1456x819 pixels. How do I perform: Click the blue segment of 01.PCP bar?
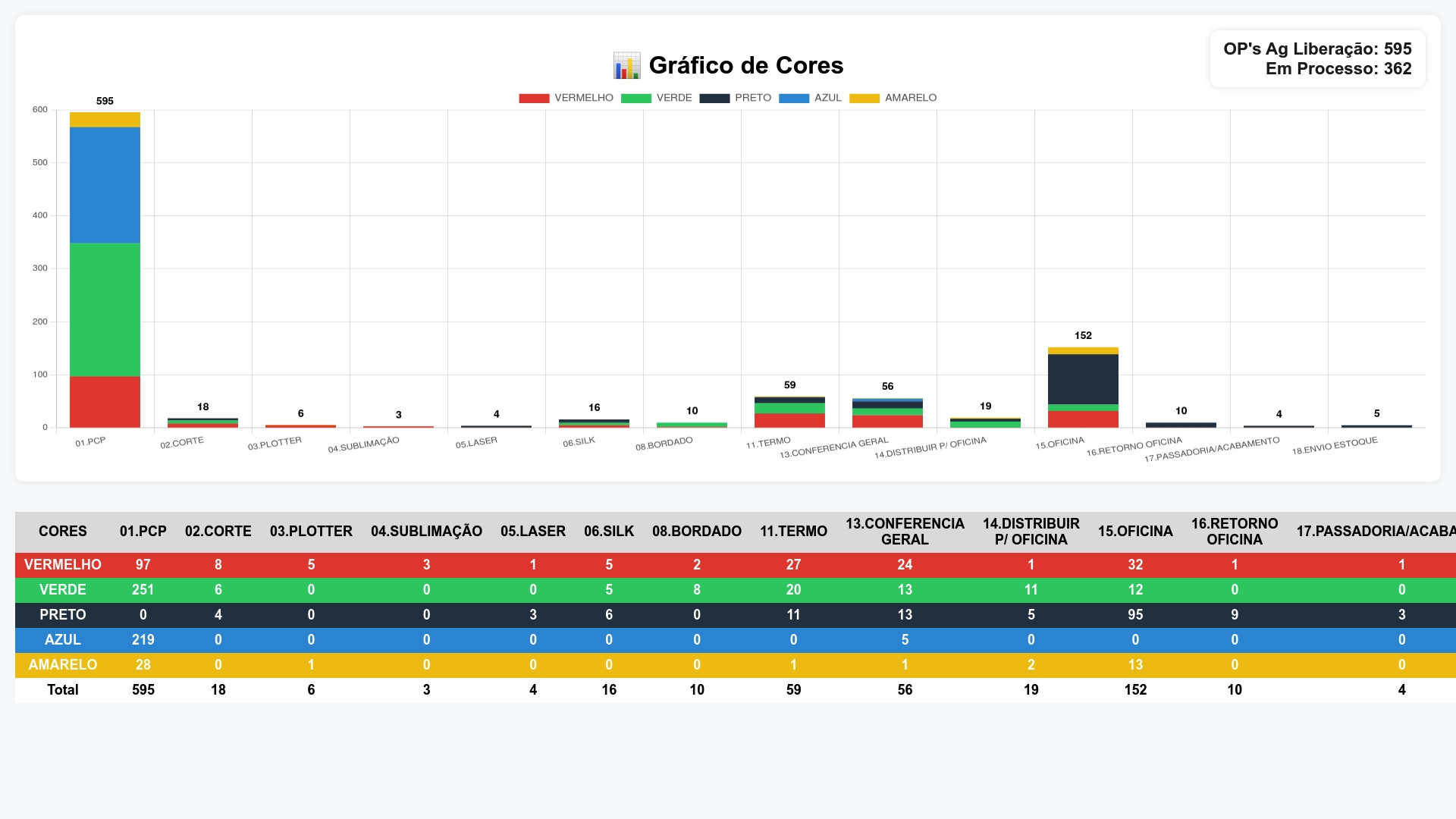(105, 185)
